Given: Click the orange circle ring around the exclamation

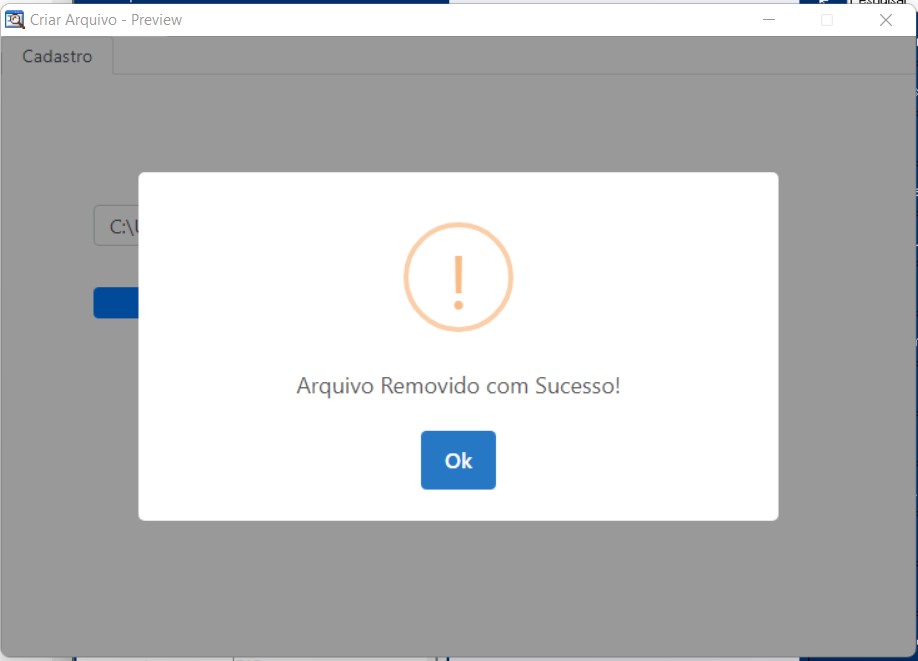Looking at the screenshot, I should (x=407, y=278).
